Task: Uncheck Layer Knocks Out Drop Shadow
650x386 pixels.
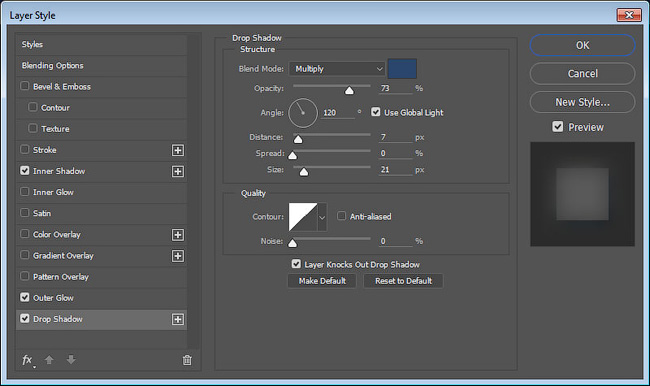Action: (x=296, y=264)
